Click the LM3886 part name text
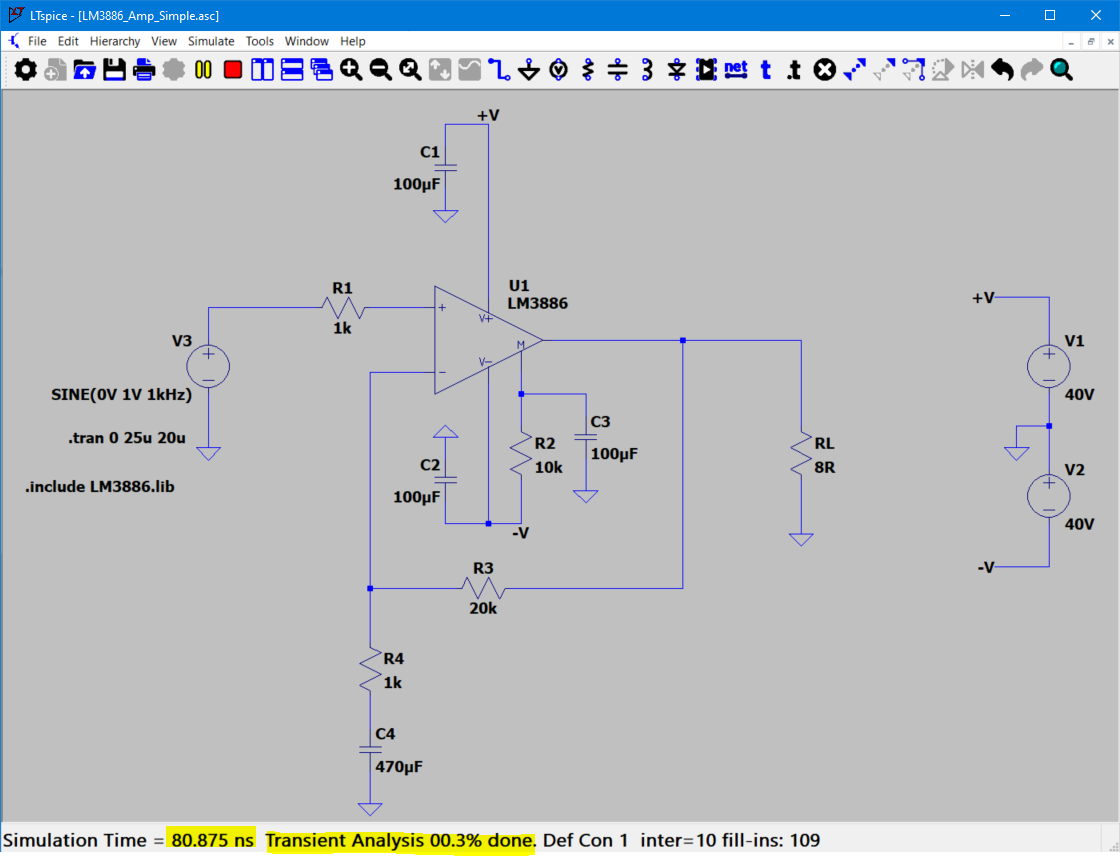This screenshot has height=856, width=1120. click(538, 303)
